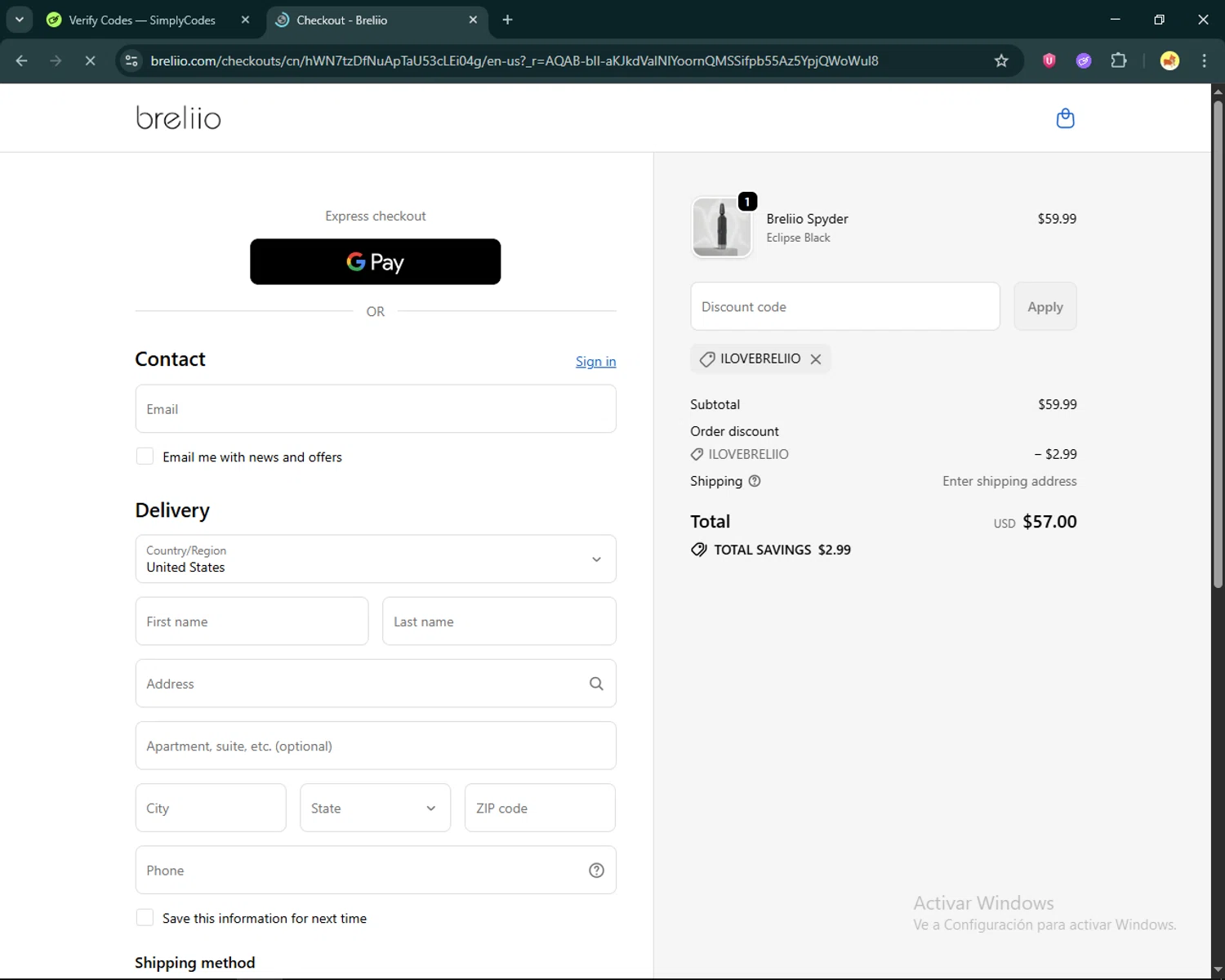Click the ZIP code field
The image size is (1225, 980).
coord(540,808)
